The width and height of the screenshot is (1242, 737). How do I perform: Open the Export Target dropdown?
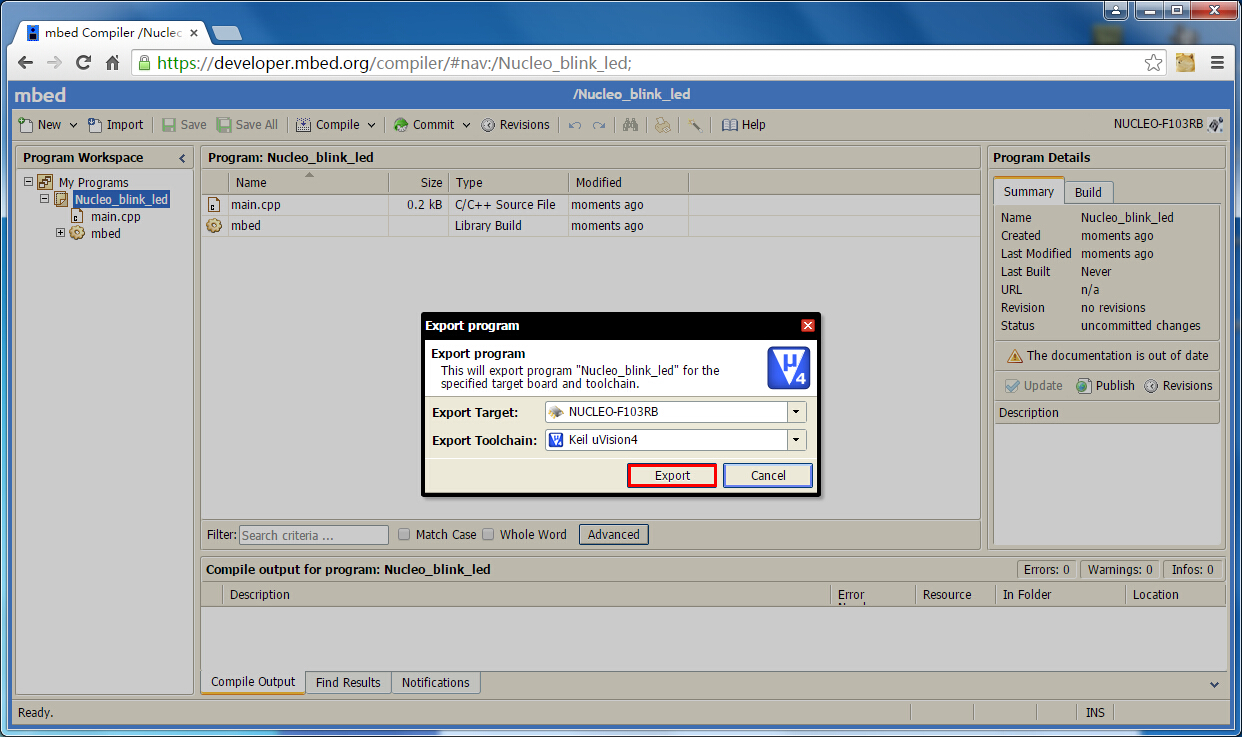[796, 412]
